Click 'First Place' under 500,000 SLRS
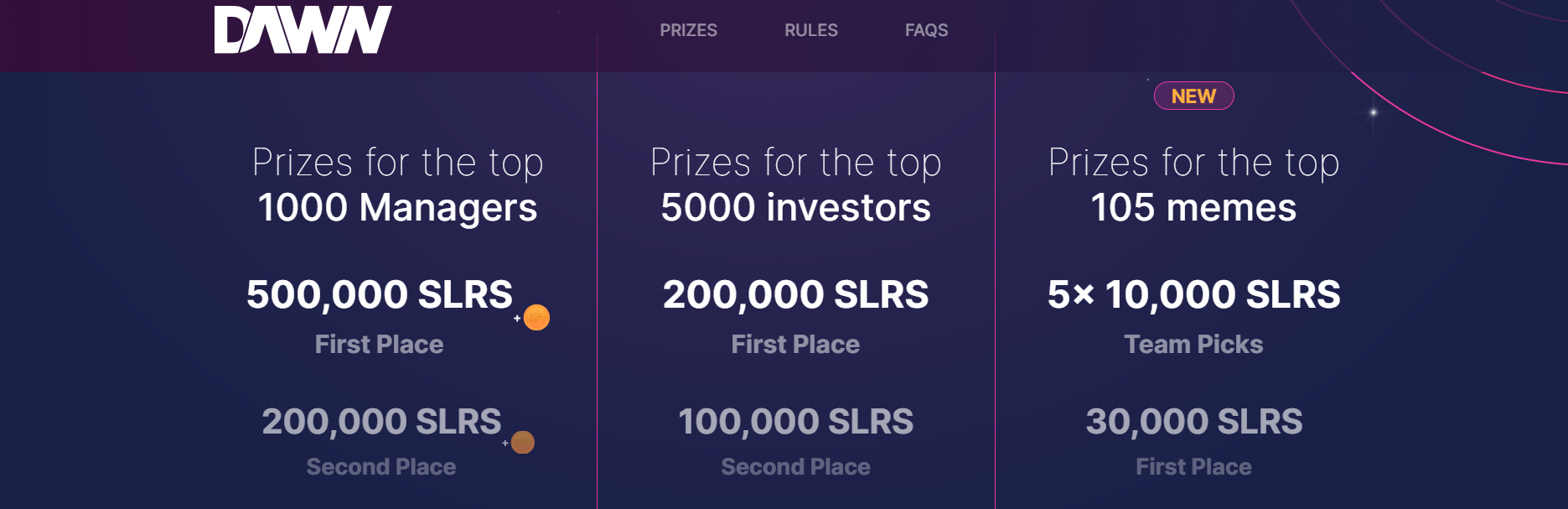The width and height of the screenshot is (1568, 509). pyautogui.click(x=379, y=344)
